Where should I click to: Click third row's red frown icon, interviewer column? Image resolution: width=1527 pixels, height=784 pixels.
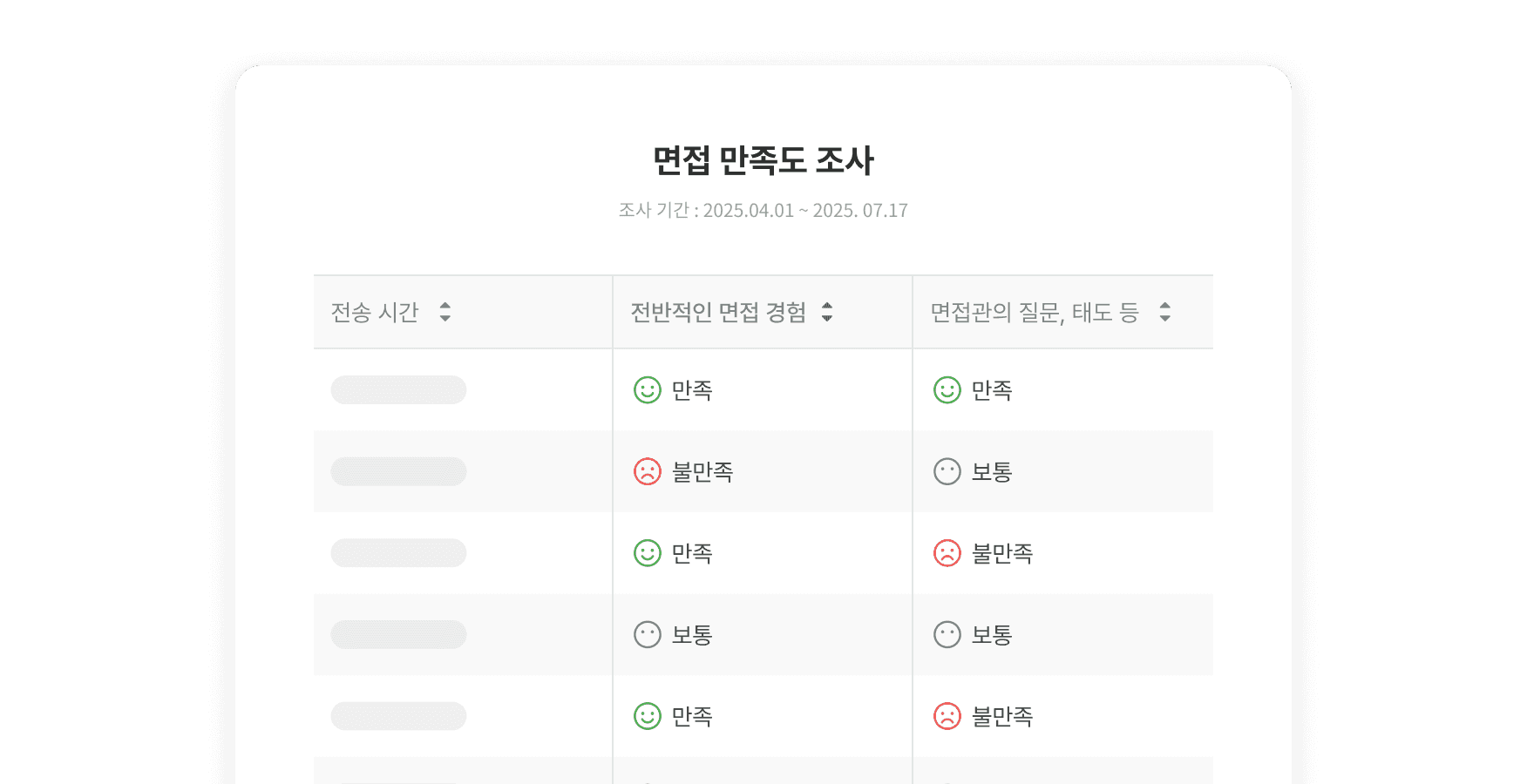pyautogui.click(x=947, y=553)
